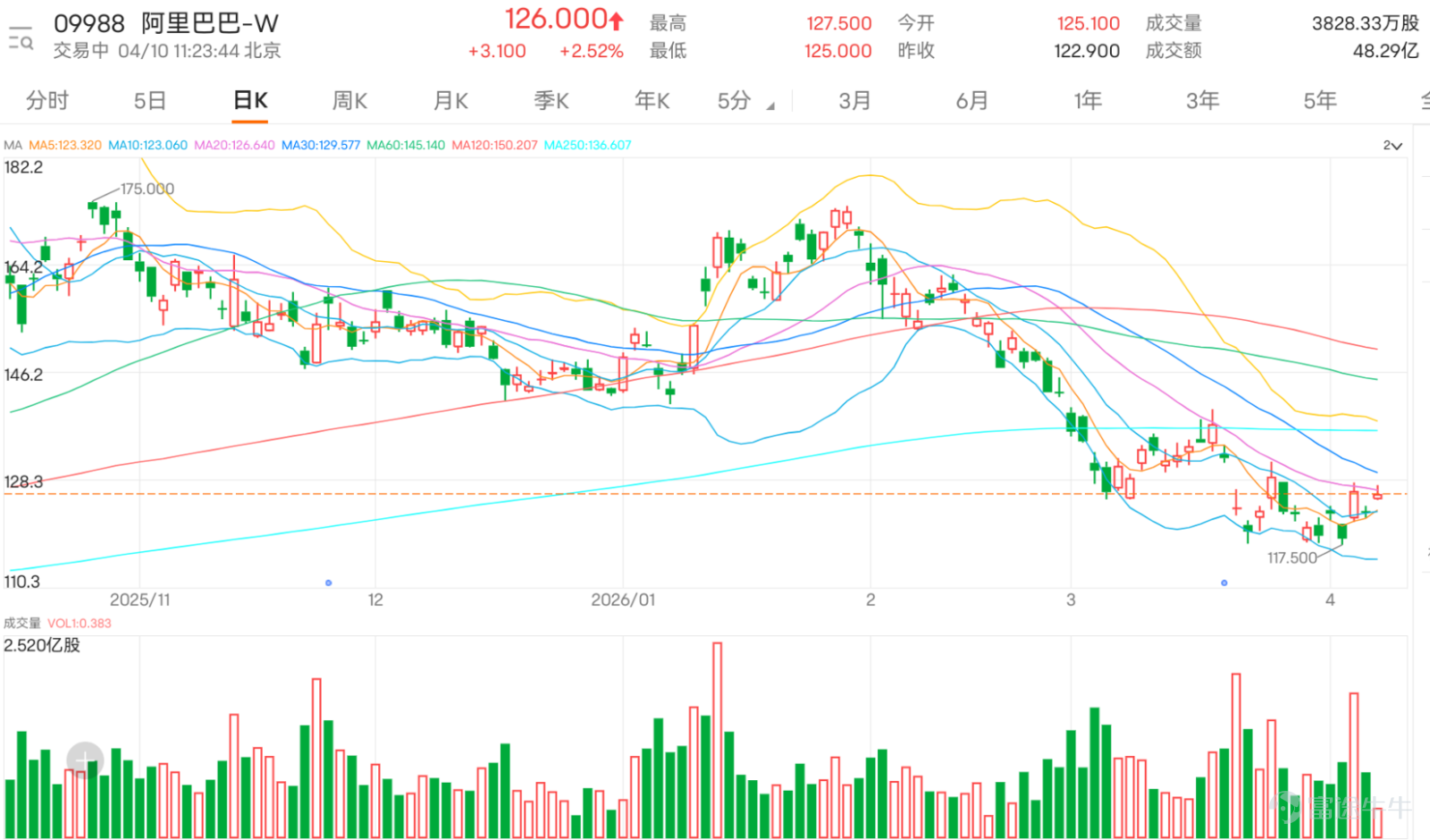Click the red up arrow beside 126.000
The width and height of the screenshot is (1430, 840).
(617, 20)
